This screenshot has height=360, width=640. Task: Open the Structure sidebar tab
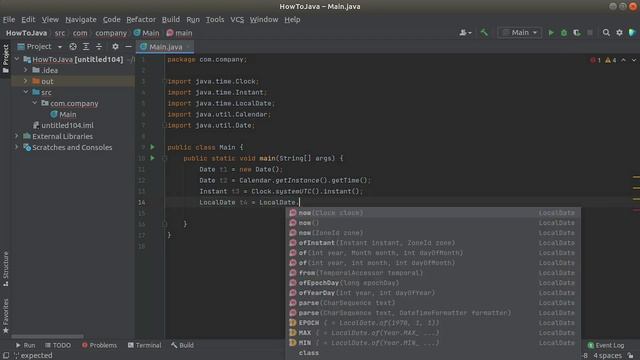5,269
